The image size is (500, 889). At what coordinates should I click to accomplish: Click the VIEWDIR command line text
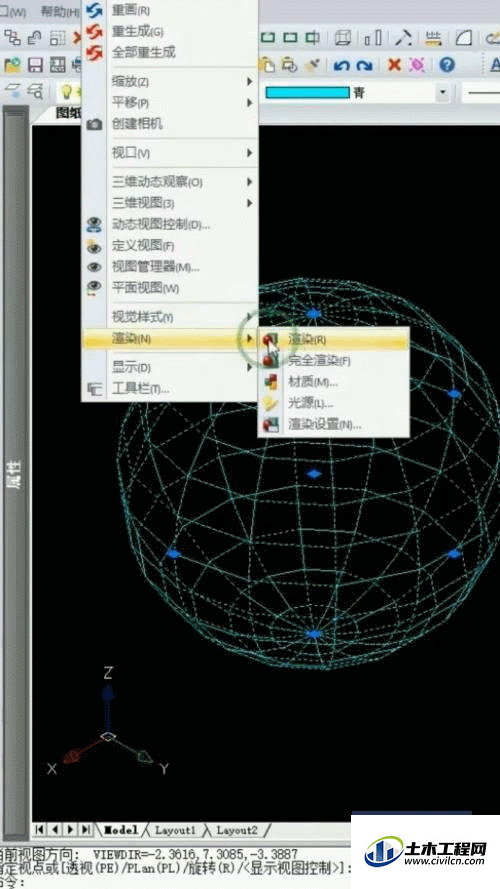196,854
